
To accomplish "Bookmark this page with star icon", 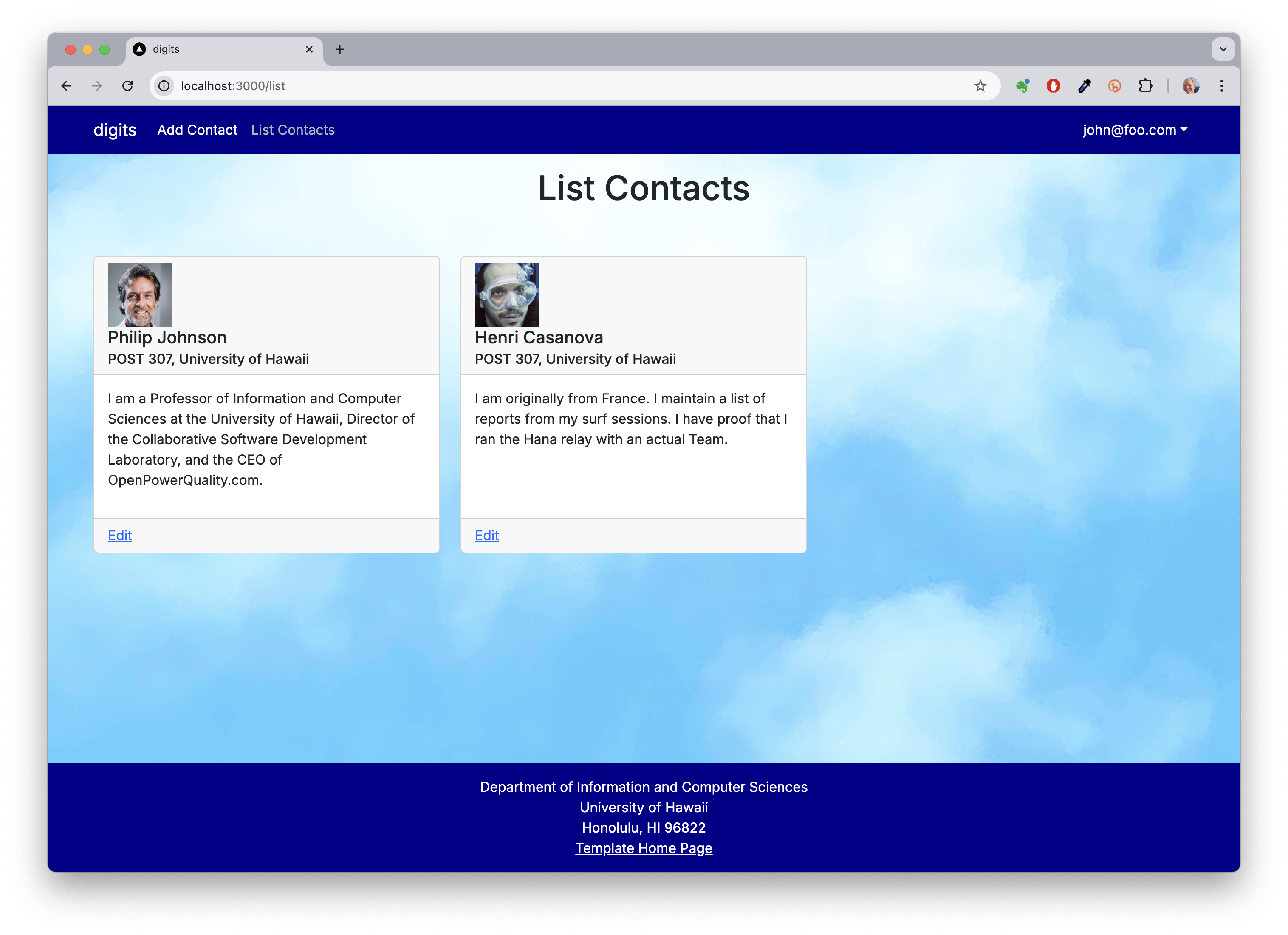I will tap(980, 86).
